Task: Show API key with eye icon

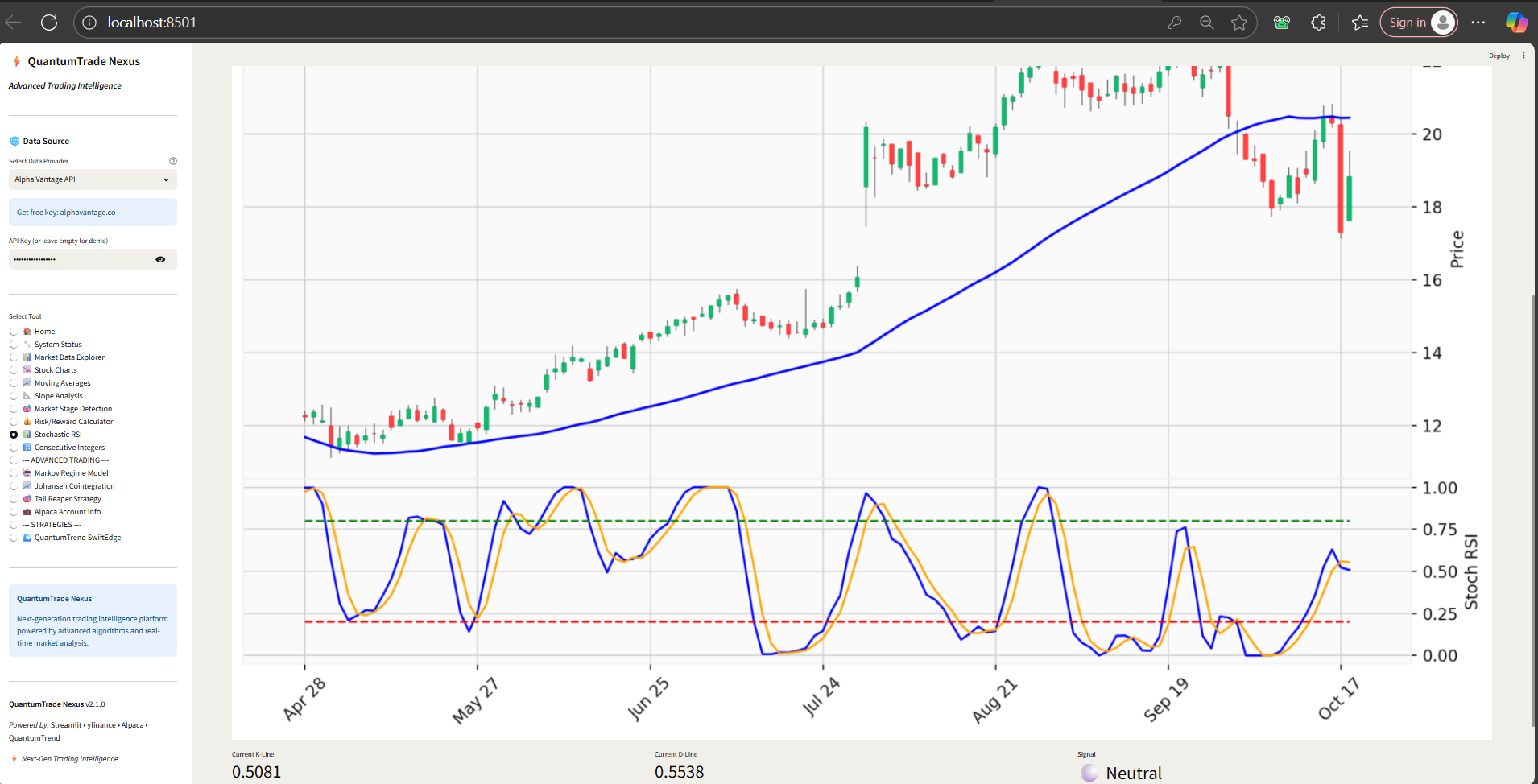Action: coord(160,259)
